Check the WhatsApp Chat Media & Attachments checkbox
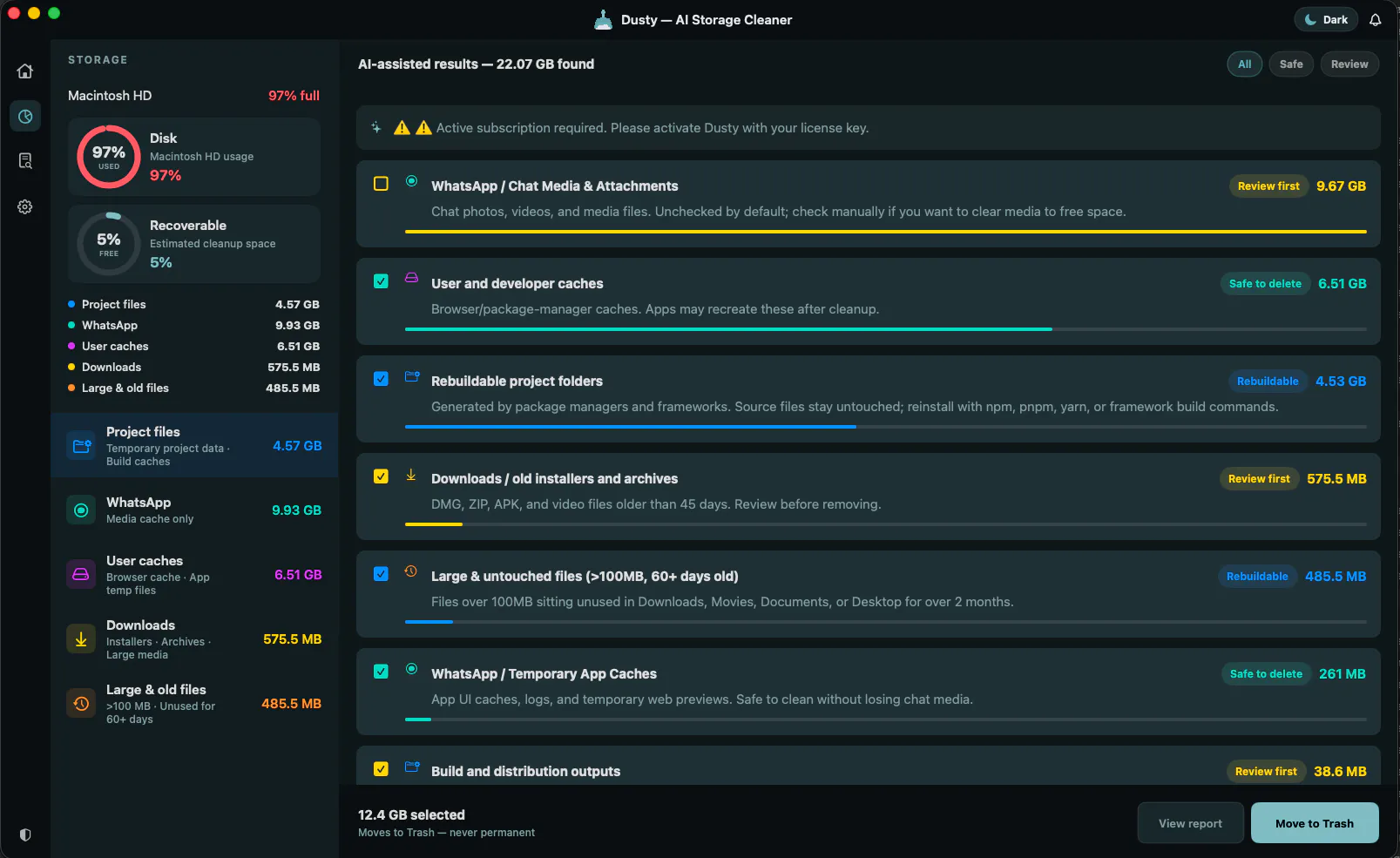The image size is (1400, 858). [x=381, y=184]
